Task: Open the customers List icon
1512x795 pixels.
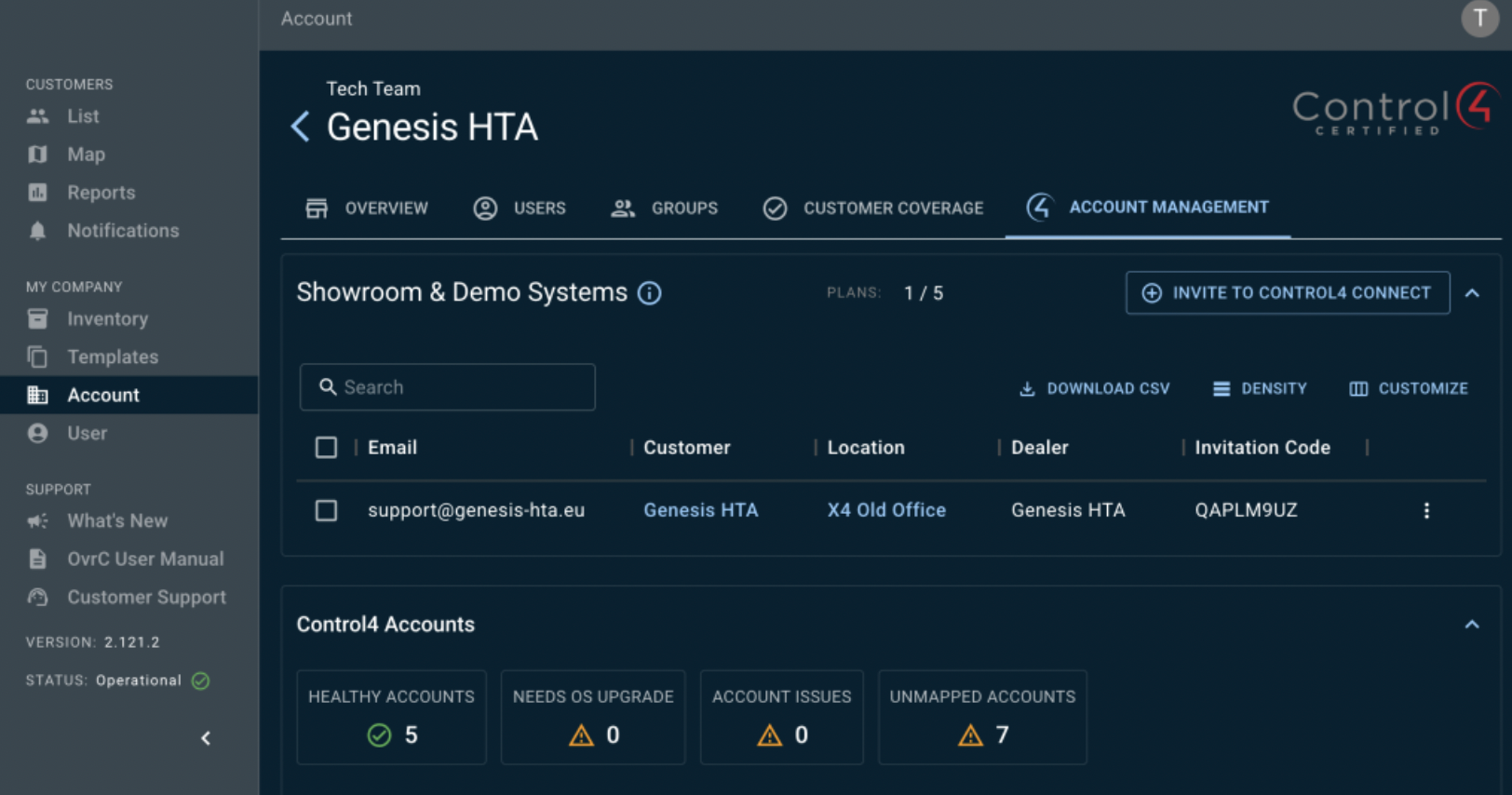Action: click(37, 116)
